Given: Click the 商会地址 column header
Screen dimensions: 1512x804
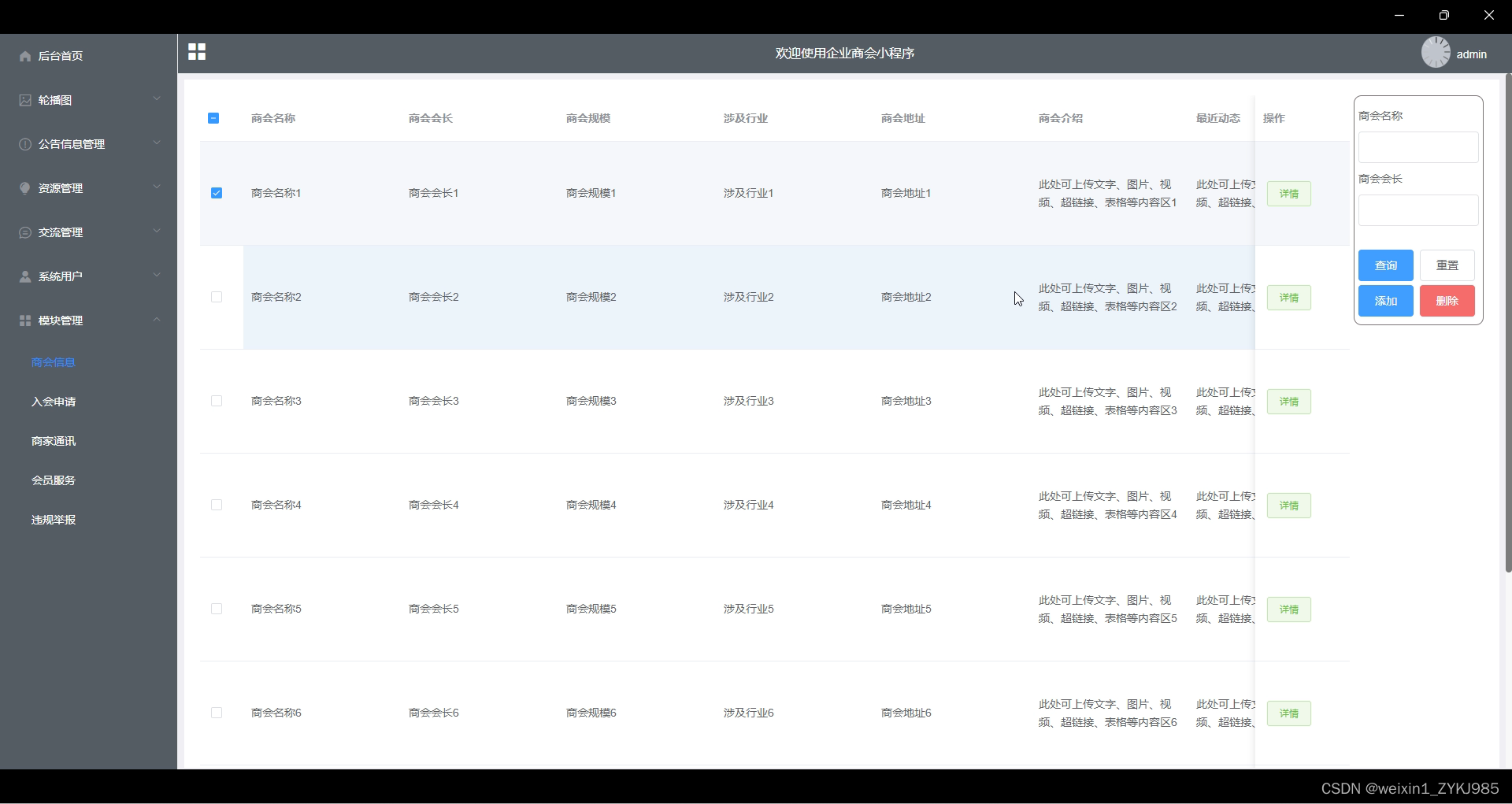Looking at the screenshot, I should (x=903, y=118).
